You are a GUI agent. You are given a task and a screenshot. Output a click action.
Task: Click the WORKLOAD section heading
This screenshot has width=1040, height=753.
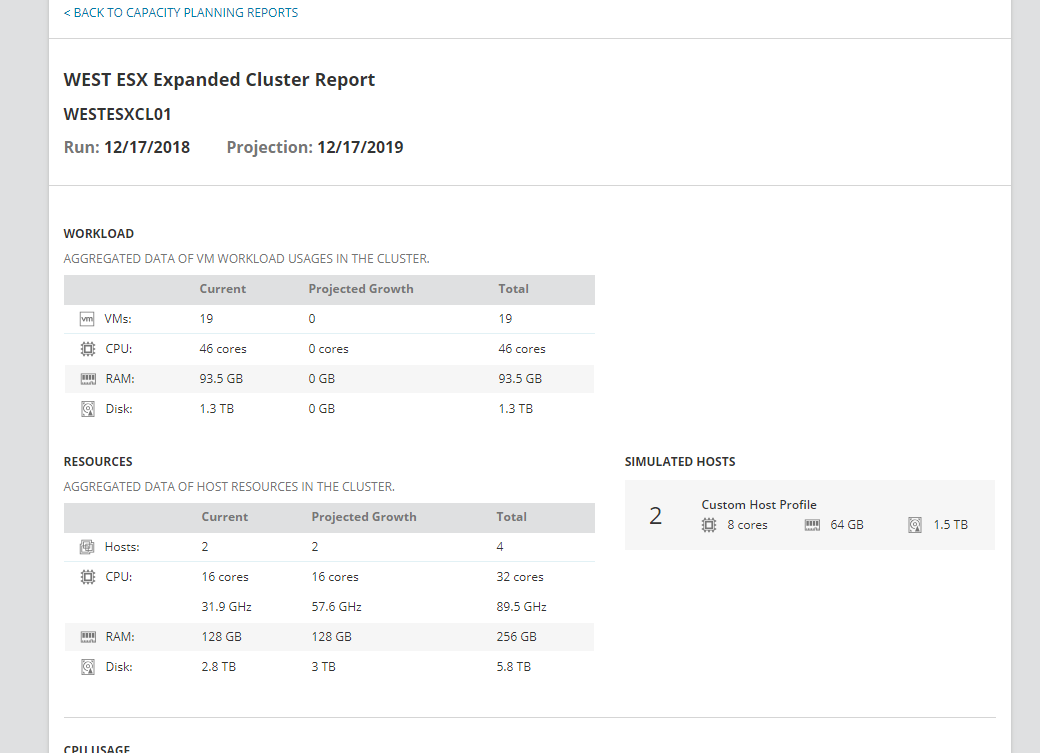(99, 234)
